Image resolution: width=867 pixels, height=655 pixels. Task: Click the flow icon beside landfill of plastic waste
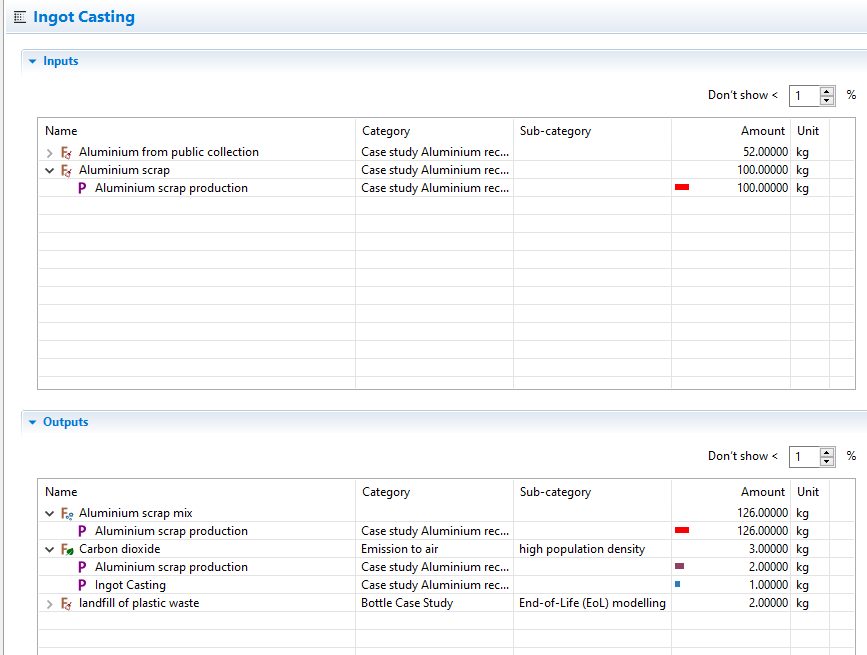(x=66, y=604)
